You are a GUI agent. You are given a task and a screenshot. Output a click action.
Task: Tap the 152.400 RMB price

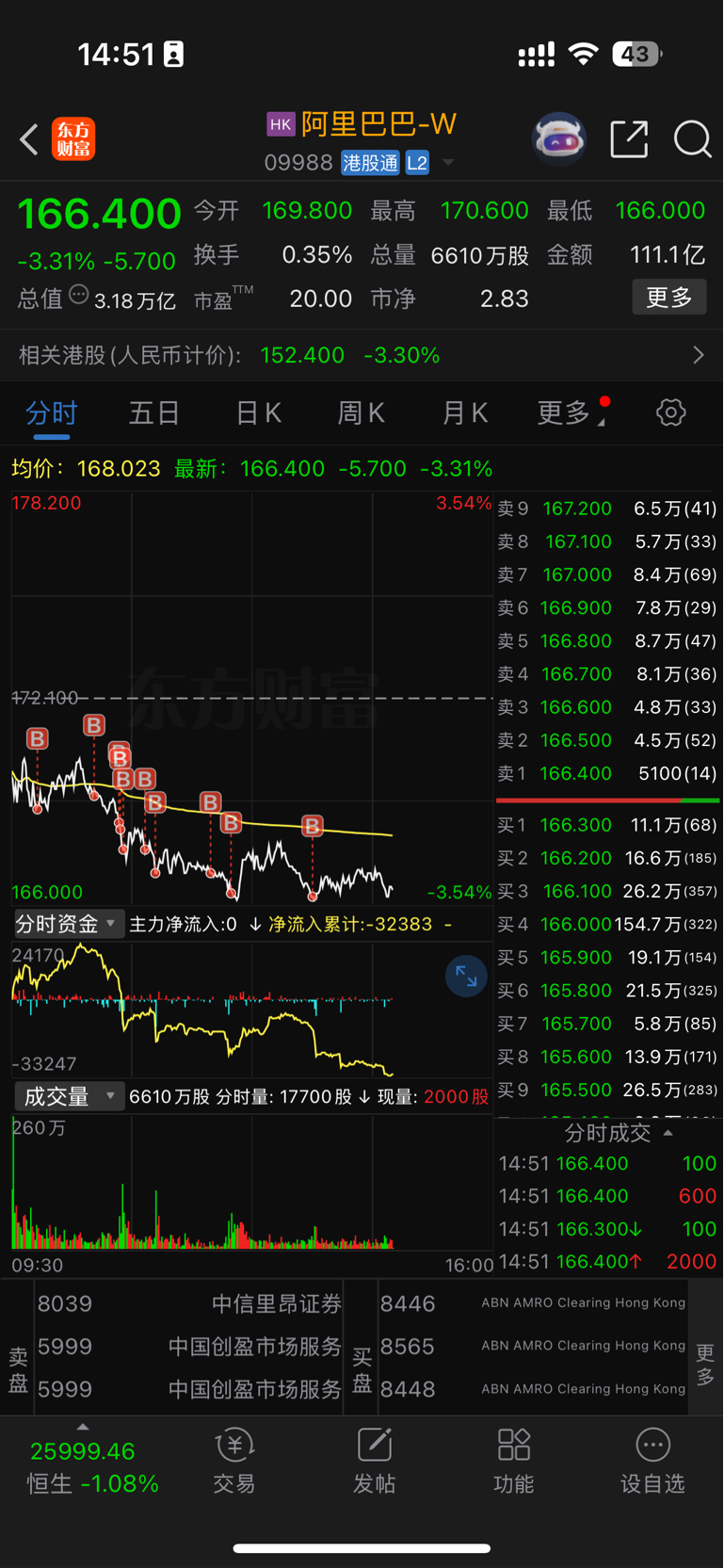click(x=302, y=355)
